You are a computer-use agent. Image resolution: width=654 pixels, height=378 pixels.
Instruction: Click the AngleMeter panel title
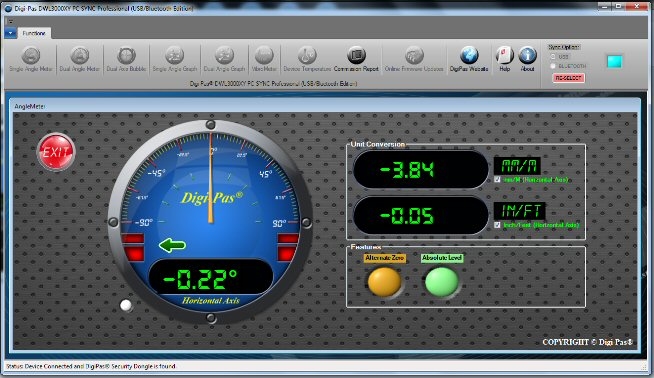30,106
